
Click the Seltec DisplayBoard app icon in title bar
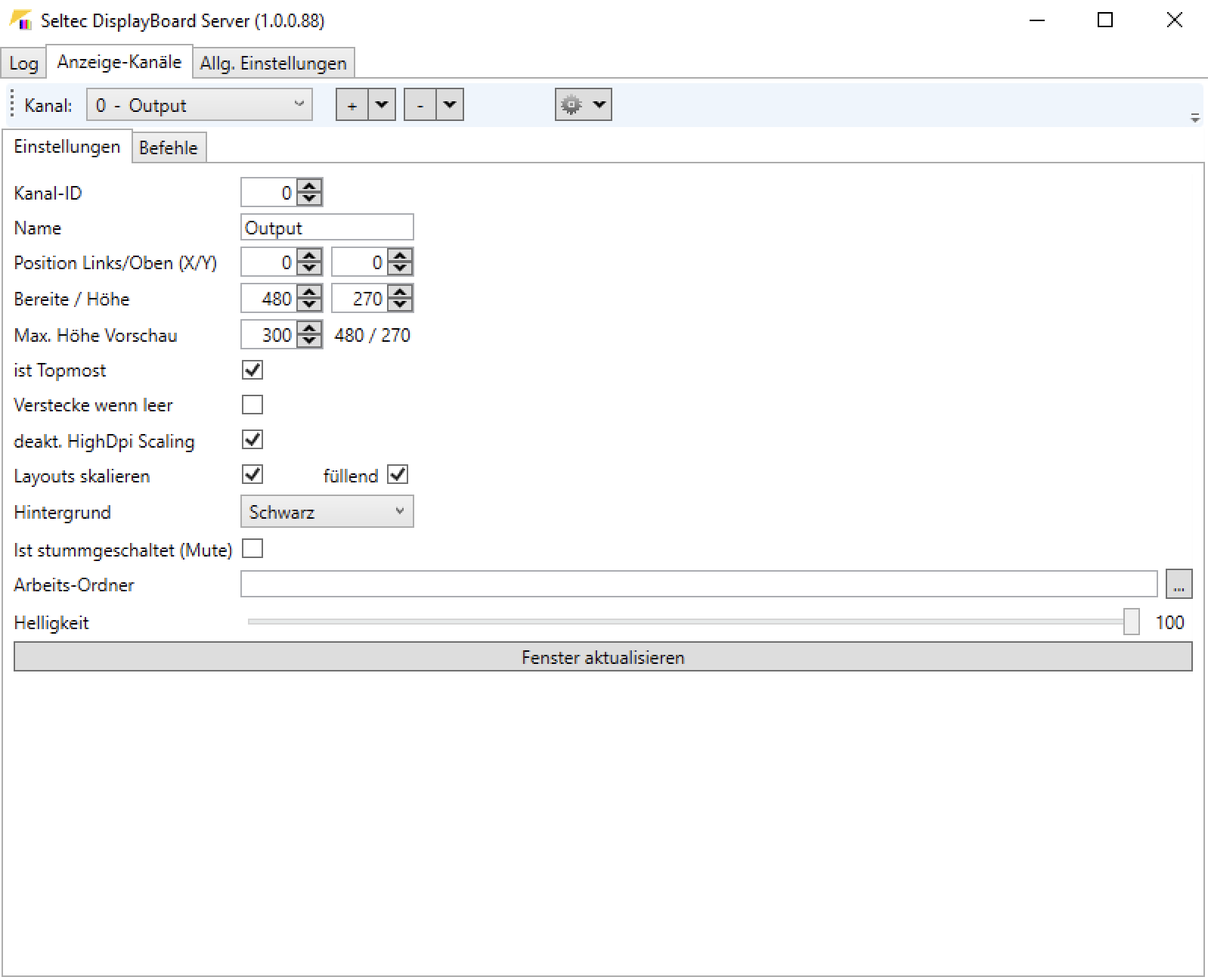pos(20,20)
